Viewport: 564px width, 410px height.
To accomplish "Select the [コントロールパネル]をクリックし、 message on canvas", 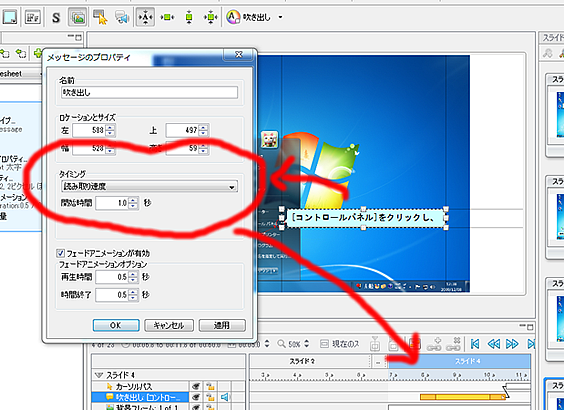I will point(364,218).
